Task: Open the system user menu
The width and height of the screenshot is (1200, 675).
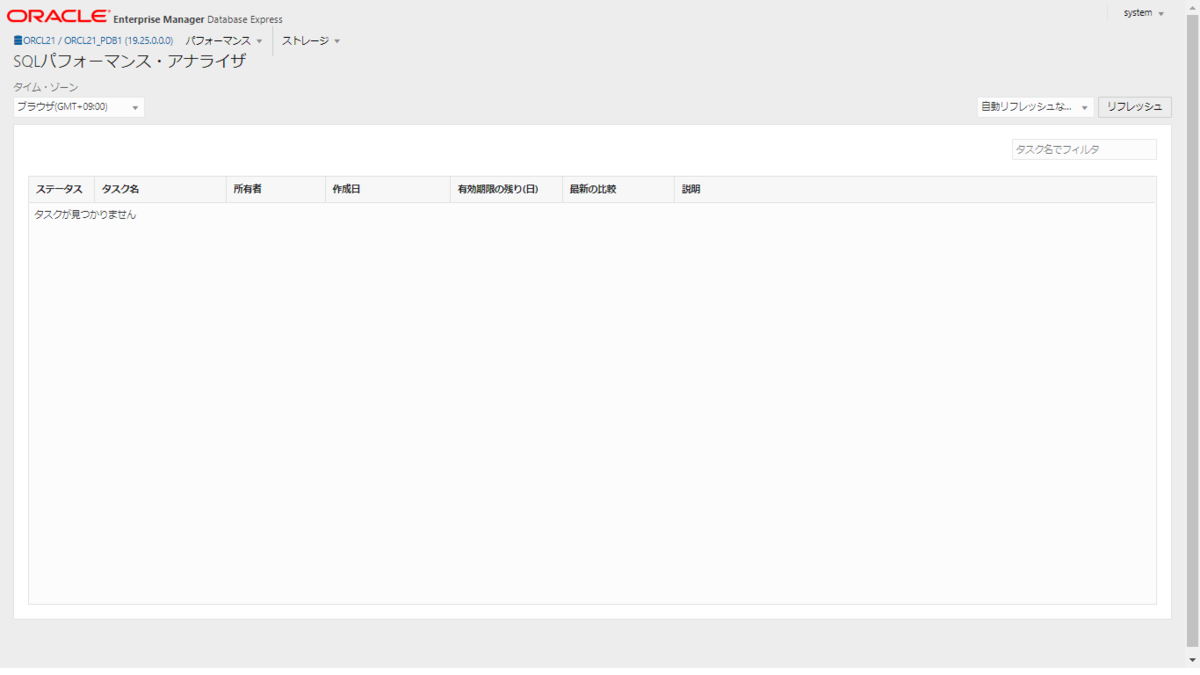Action: point(1140,12)
